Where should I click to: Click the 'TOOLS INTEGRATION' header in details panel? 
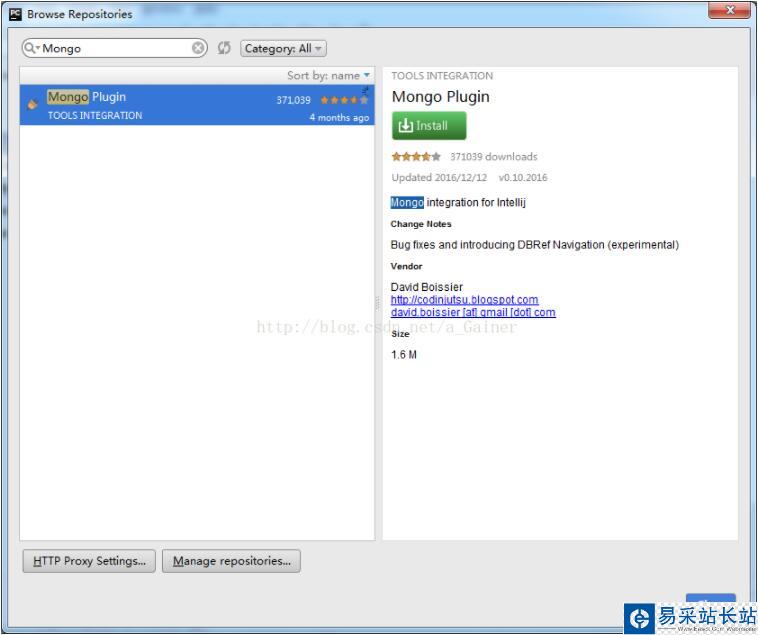(x=442, y=76)
